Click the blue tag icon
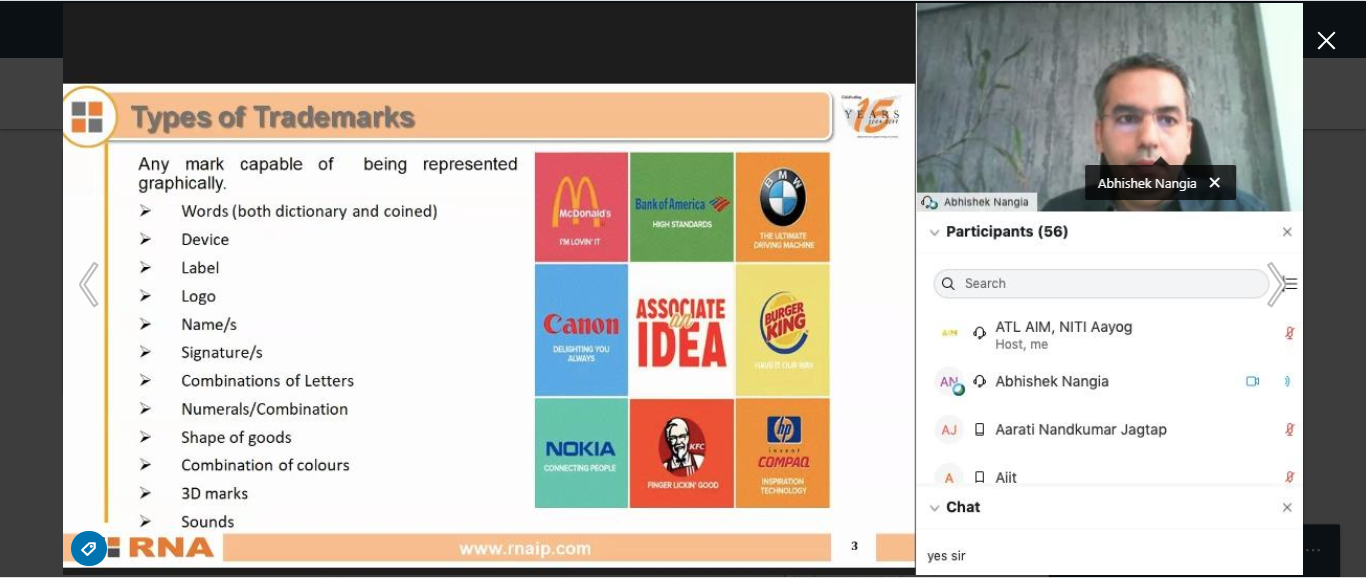The image size is (1366, 578). [89, 548]
